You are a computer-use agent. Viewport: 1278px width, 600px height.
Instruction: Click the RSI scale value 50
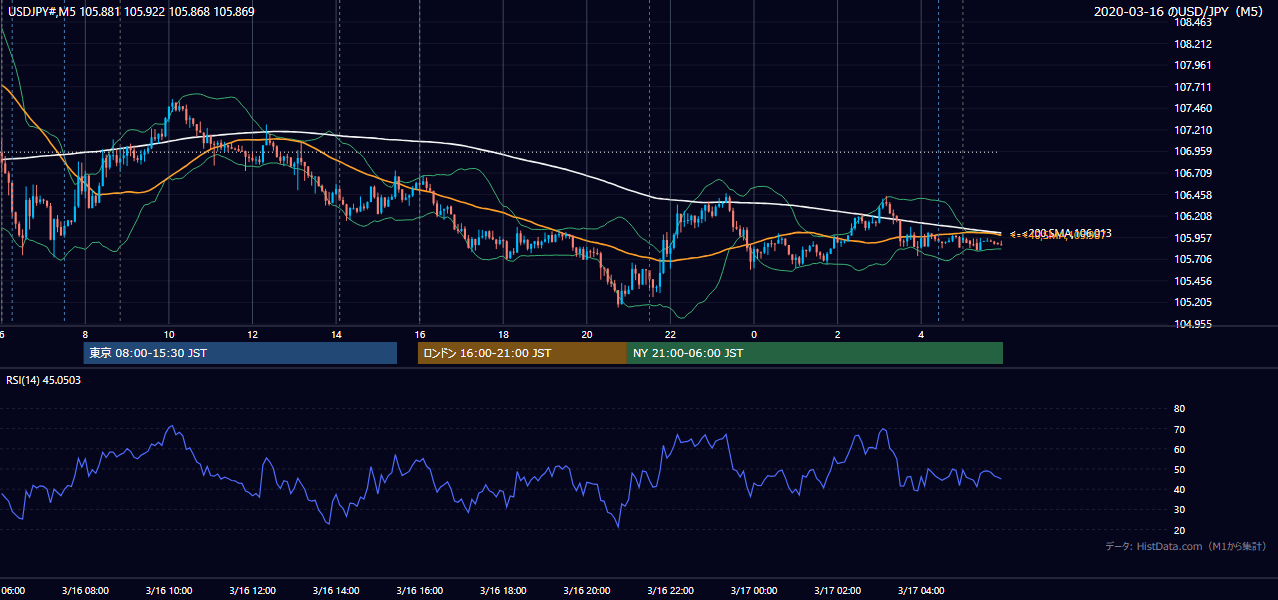1179,469
